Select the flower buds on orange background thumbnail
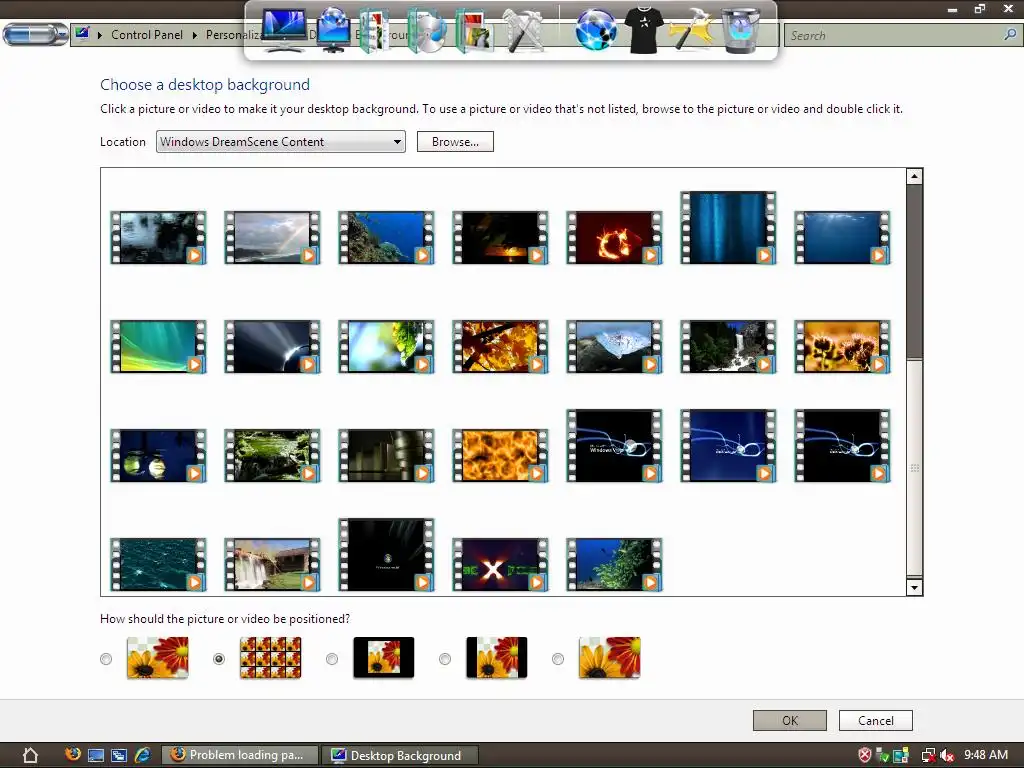Screen dimensions: 1024x768 [x=842, y=346]
